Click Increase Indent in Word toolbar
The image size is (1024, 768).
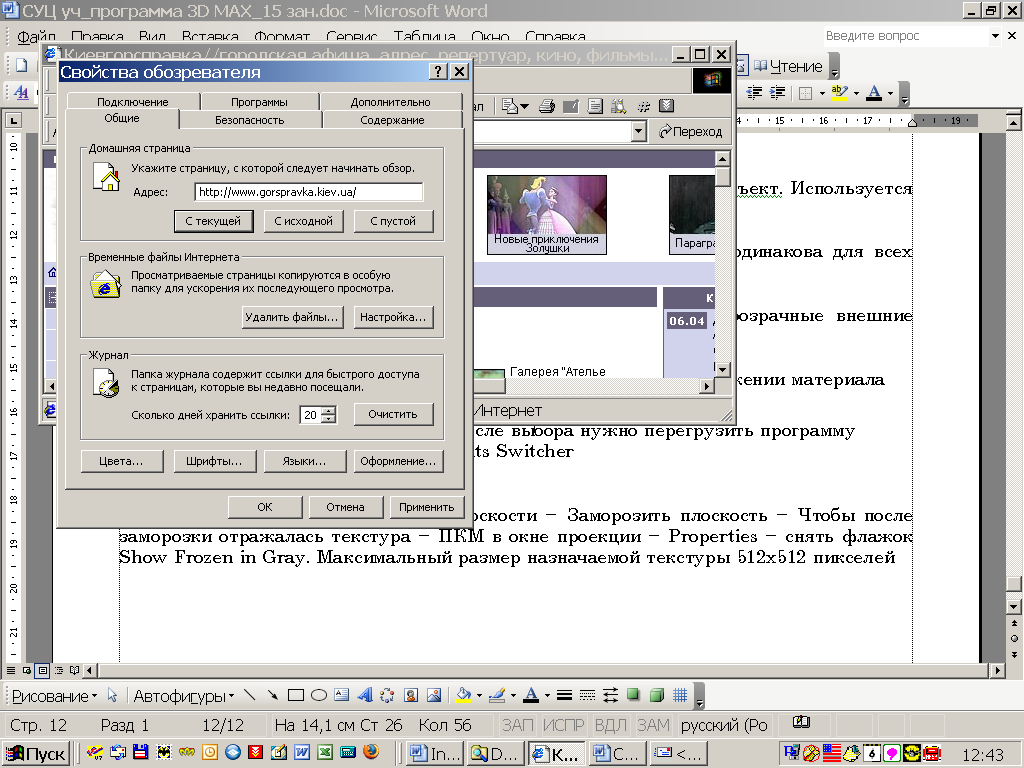(x=777, y=93)
